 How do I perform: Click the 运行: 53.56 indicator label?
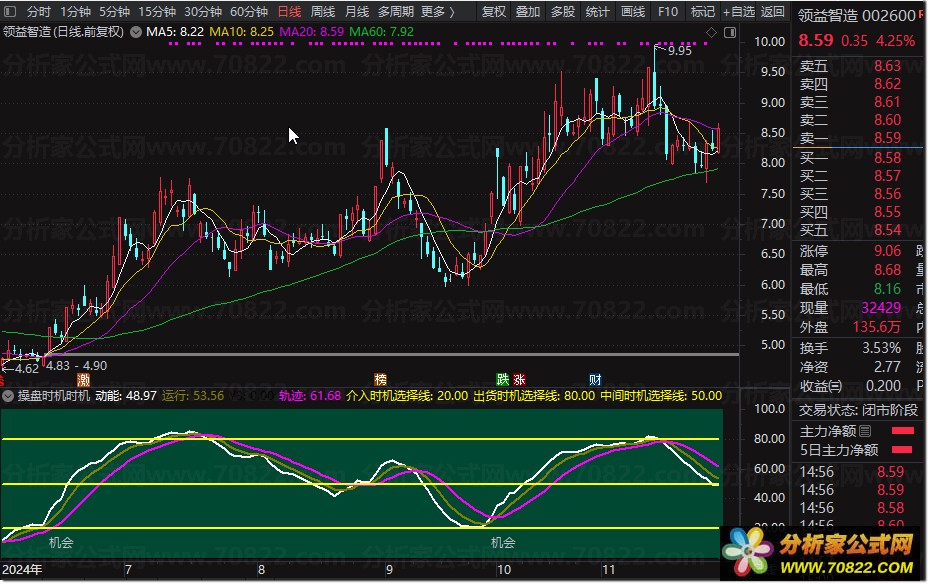coord(193,395)
